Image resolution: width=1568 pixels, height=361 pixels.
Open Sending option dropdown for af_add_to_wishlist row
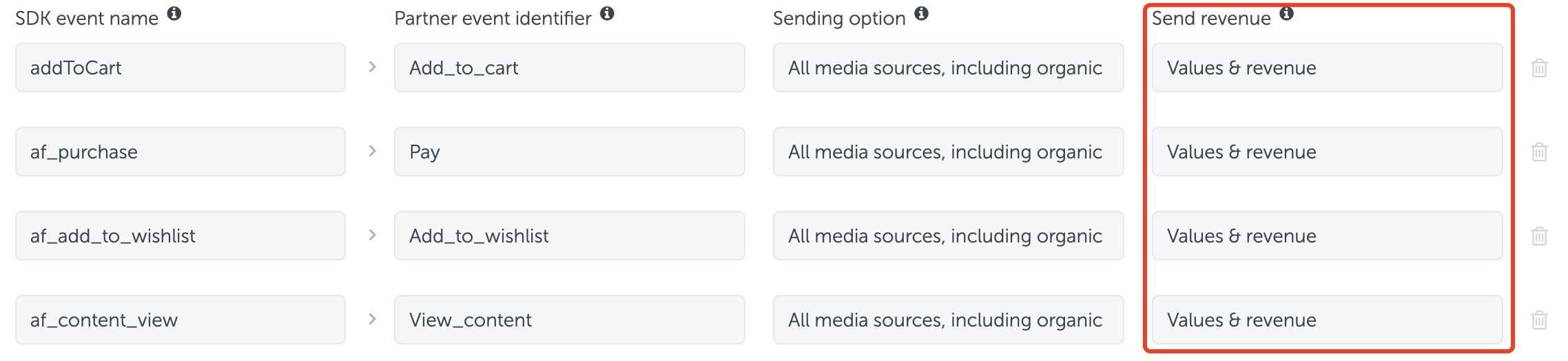(948, 236)
